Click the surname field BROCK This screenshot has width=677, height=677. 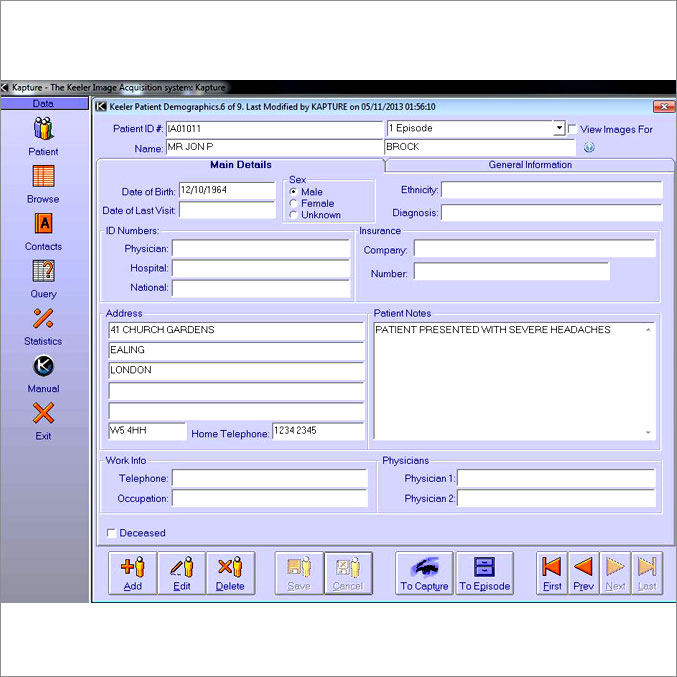pyautogui.click(x=480, y=147)
